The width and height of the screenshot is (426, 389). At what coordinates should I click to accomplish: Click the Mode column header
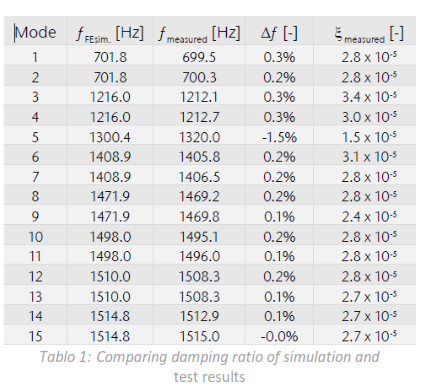35,33
